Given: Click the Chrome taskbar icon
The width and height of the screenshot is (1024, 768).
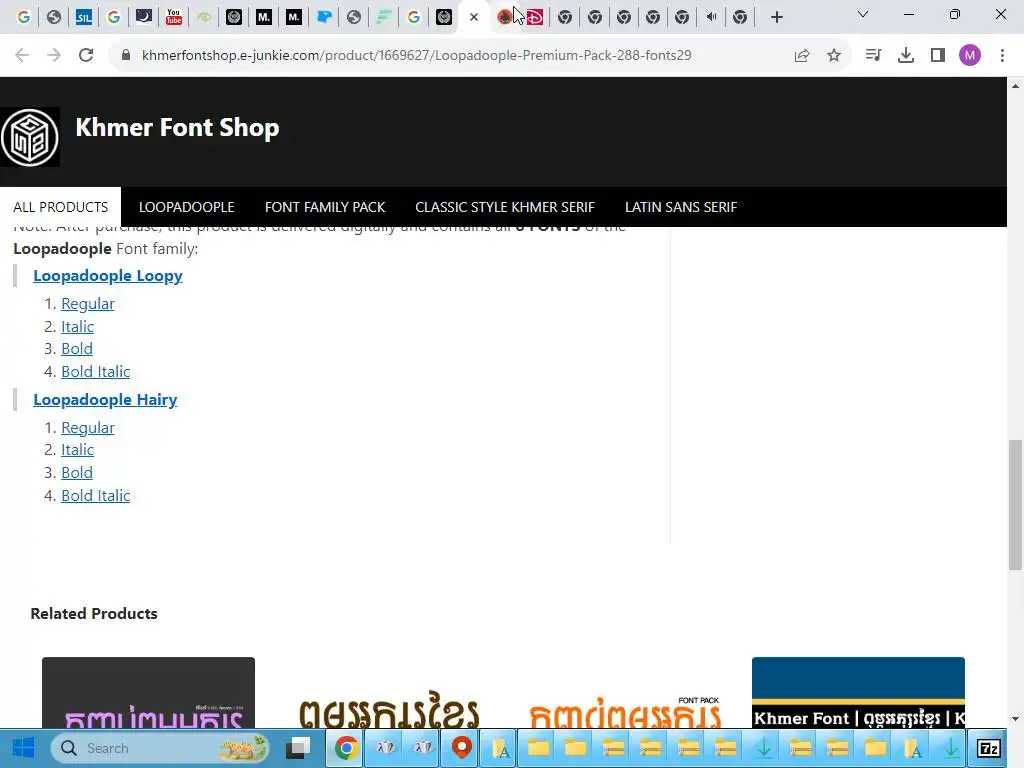Looking at the screenshot, I should pyautogui.click(x=347, y=748).
